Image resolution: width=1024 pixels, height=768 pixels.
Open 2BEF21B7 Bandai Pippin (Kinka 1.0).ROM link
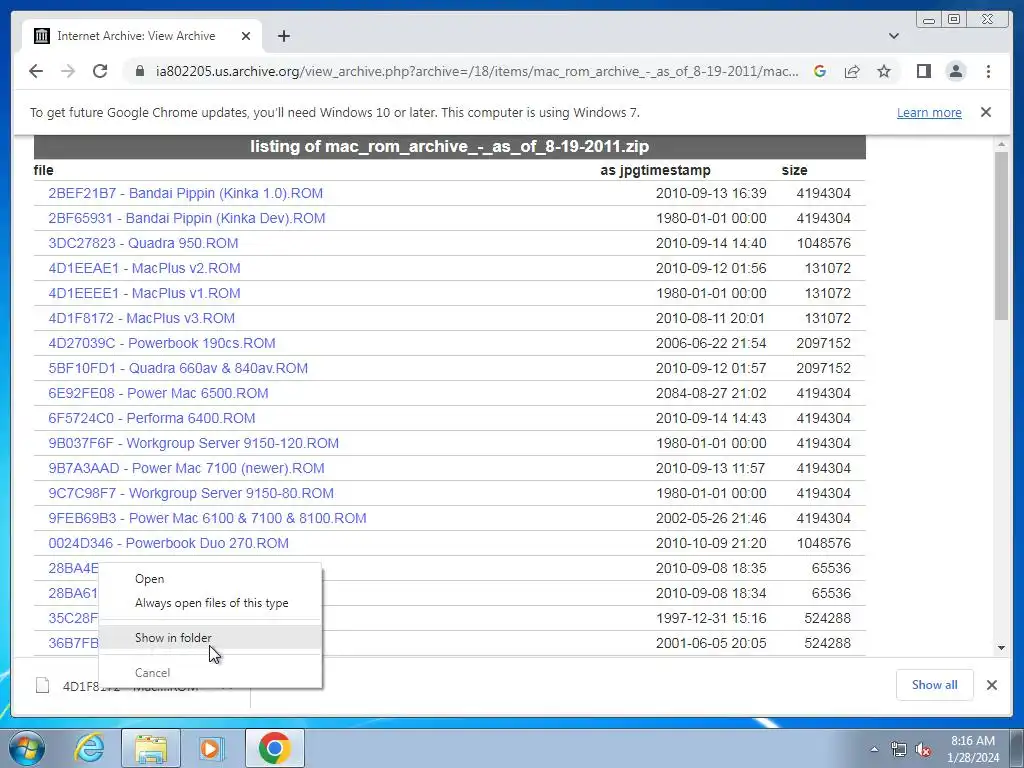(x=185, y=193)
